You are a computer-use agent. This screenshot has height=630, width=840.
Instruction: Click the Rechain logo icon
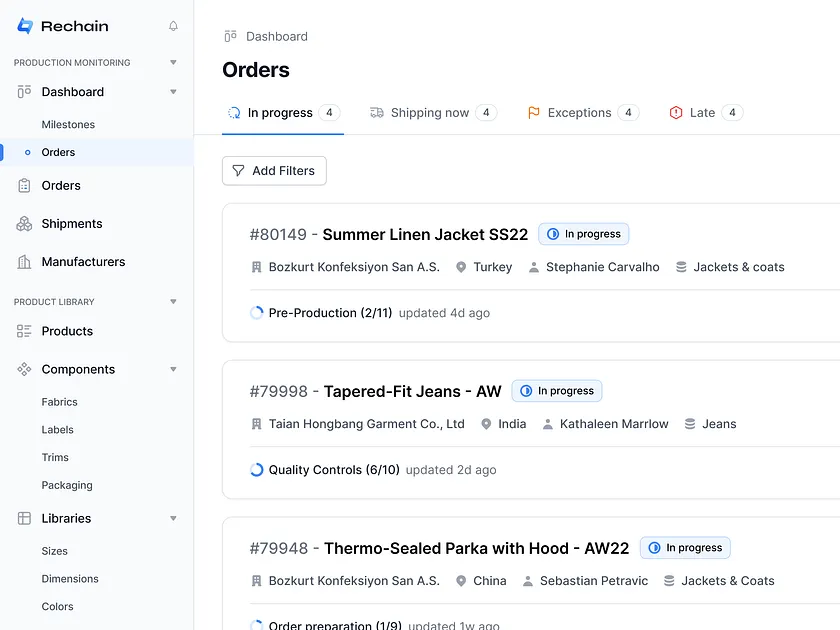click(25, 26)
